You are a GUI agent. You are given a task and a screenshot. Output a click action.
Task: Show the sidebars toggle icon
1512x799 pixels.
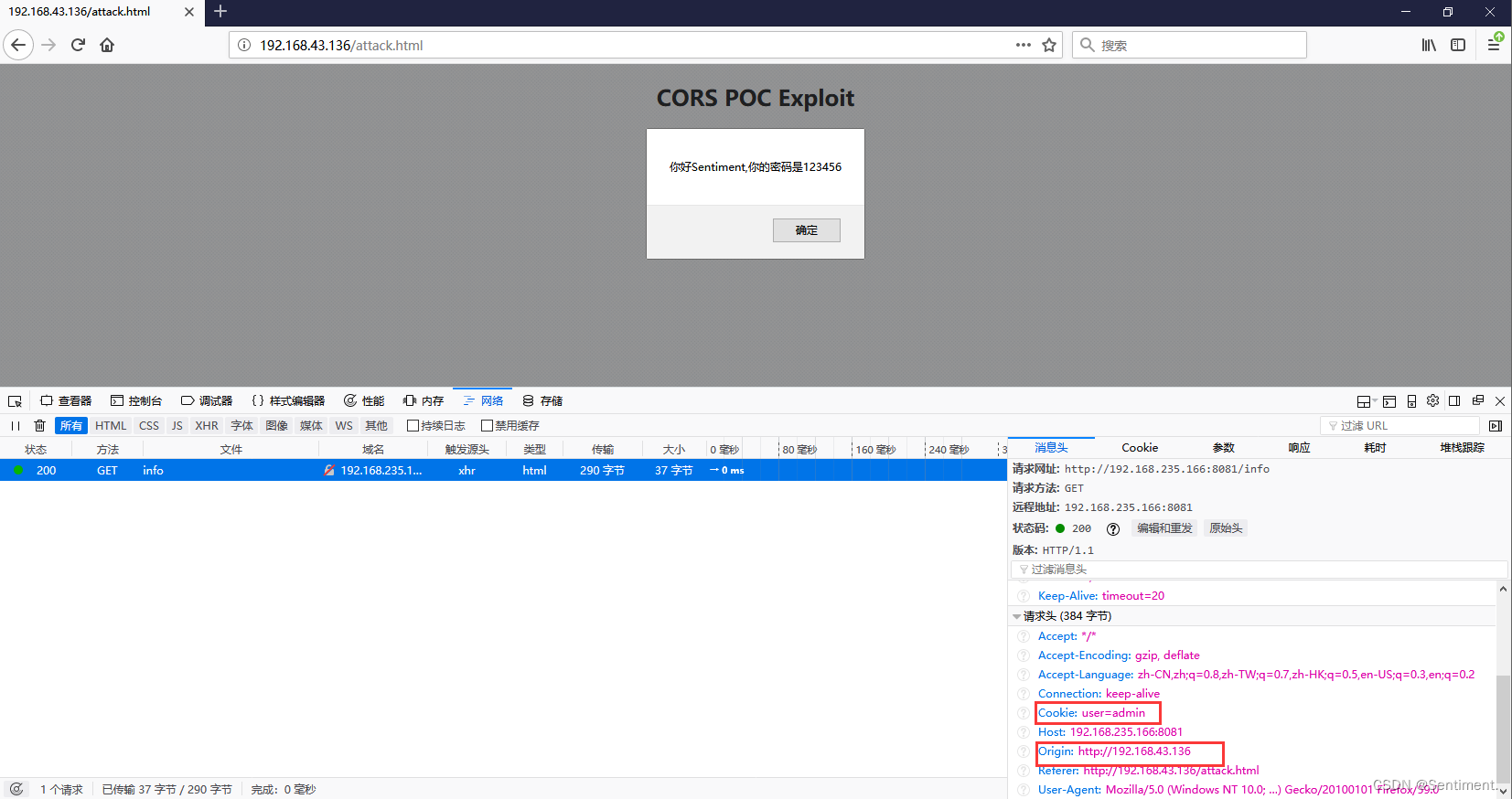pyautogui.click(x=1458, y=45)
